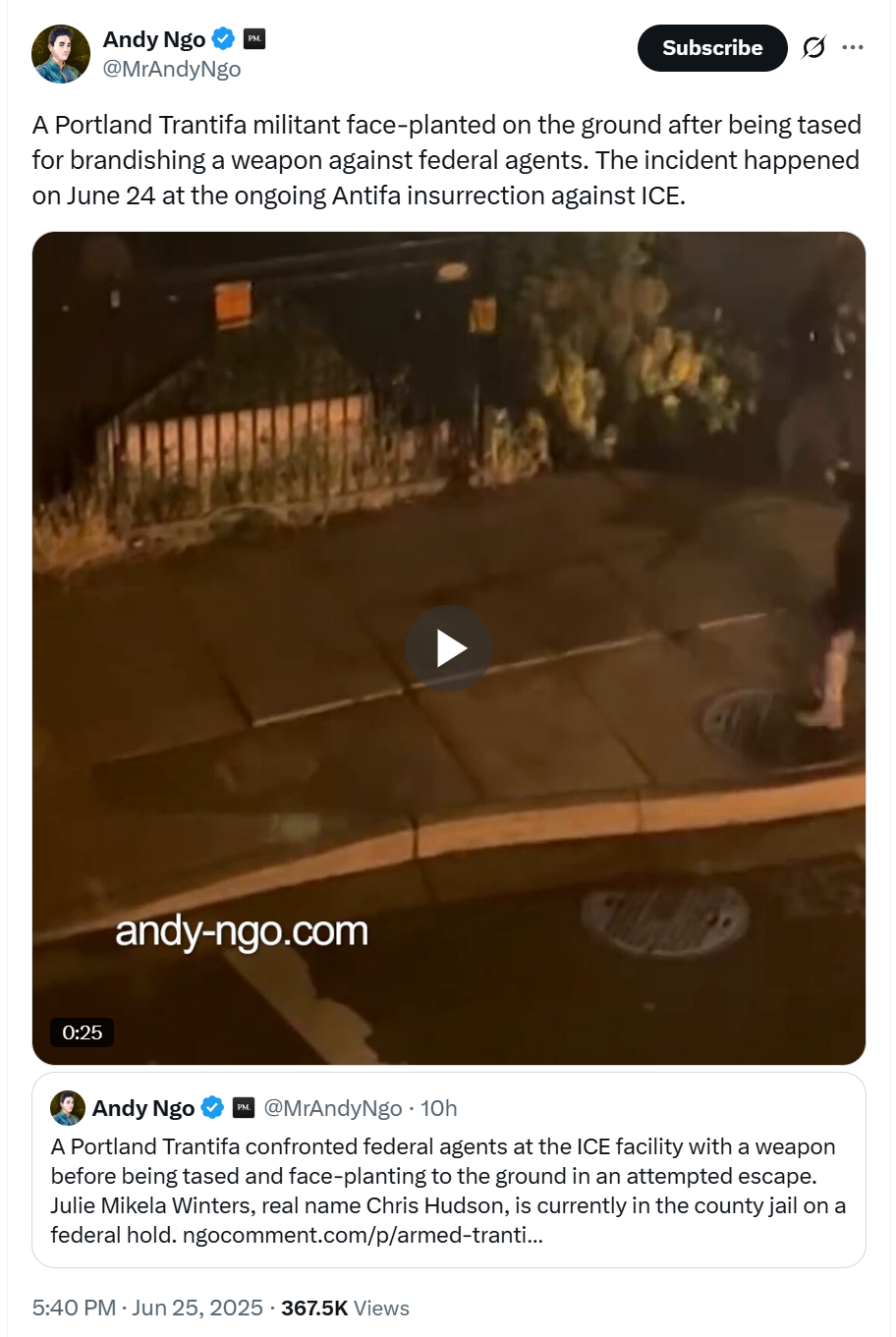
Task: Click the video thumbnail andy-ngo.com watermark
Action: [x=242, y=930]
